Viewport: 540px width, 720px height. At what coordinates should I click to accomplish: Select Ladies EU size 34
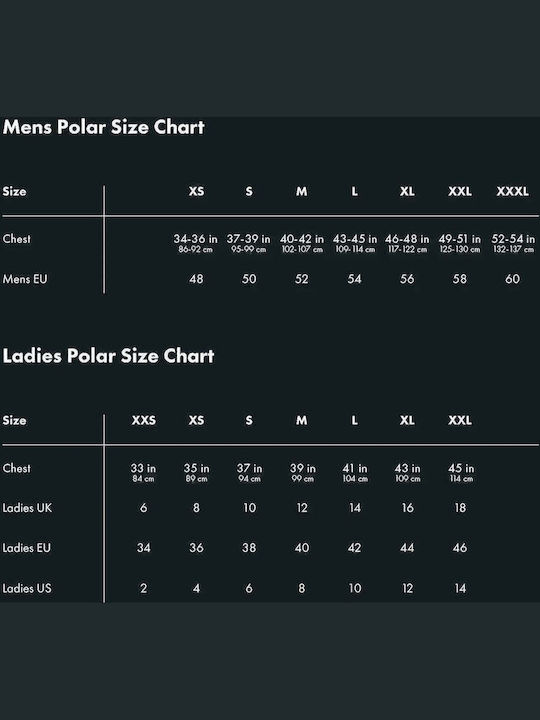pyautogui.click(x=144, y=547)
